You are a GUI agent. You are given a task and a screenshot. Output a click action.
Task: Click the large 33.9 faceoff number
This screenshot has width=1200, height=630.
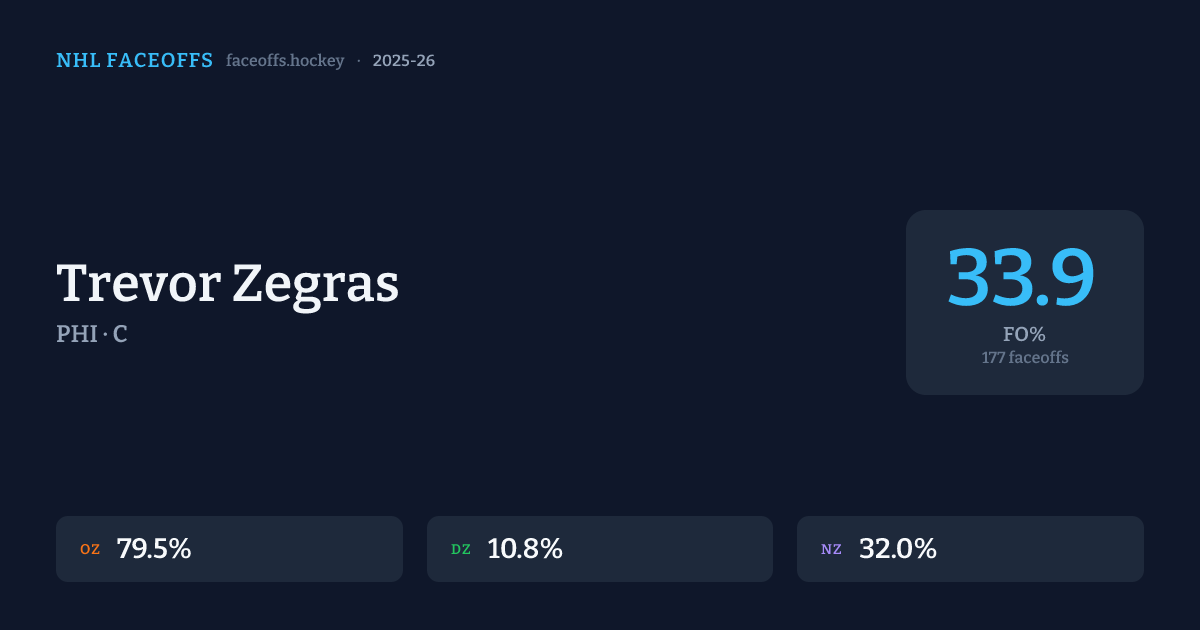[1021, 277]
